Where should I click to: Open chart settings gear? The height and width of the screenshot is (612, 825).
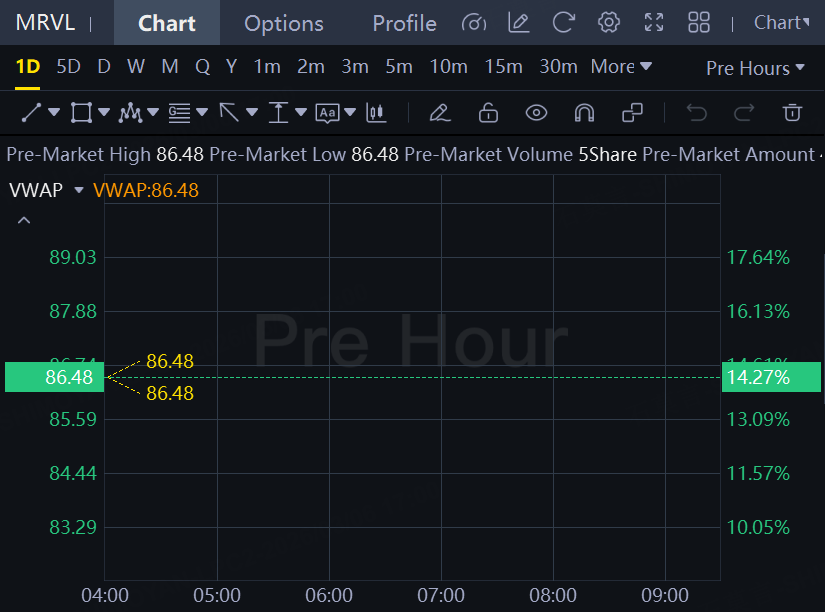click(609, 23)
